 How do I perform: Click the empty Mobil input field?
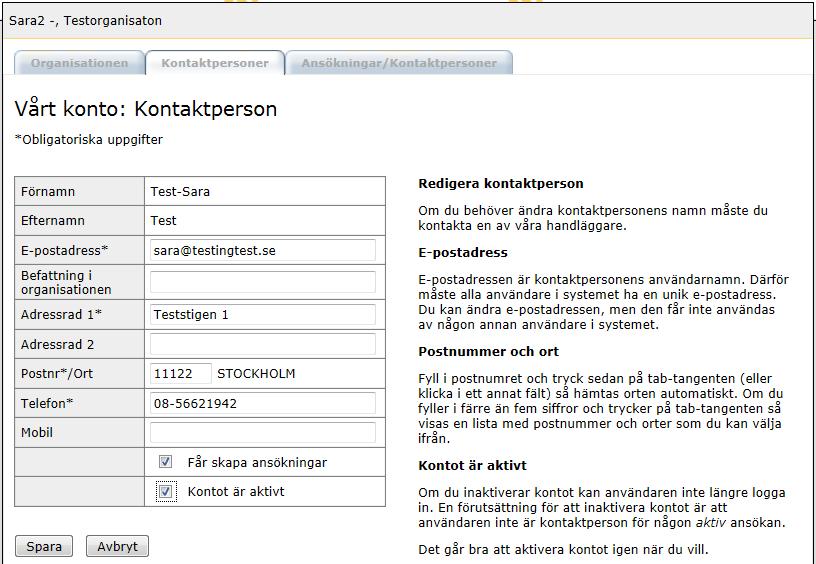point(263,432)
